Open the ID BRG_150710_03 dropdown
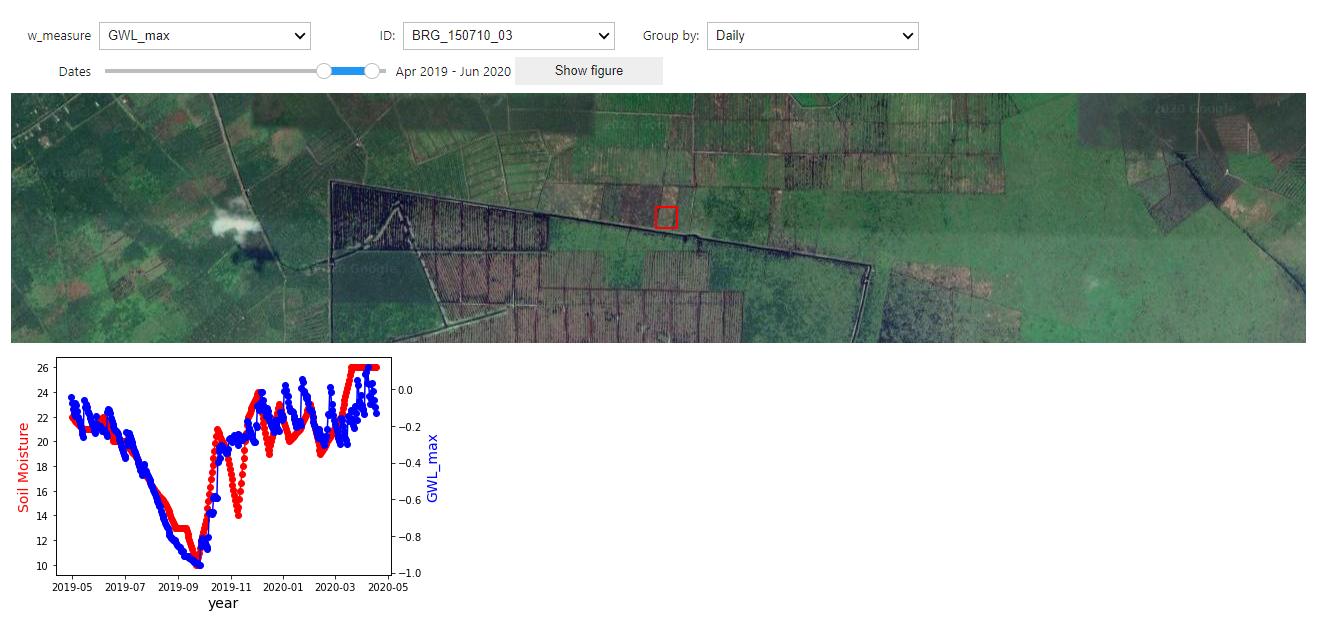Image resolution: width=1322 pixels, height=619 pixels. (x=508, y=36)
